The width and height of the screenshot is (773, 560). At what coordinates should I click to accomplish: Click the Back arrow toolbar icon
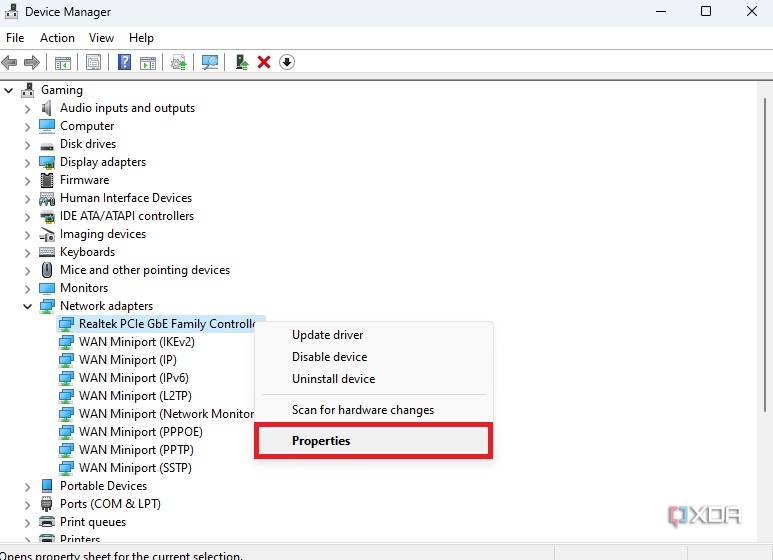10,63
